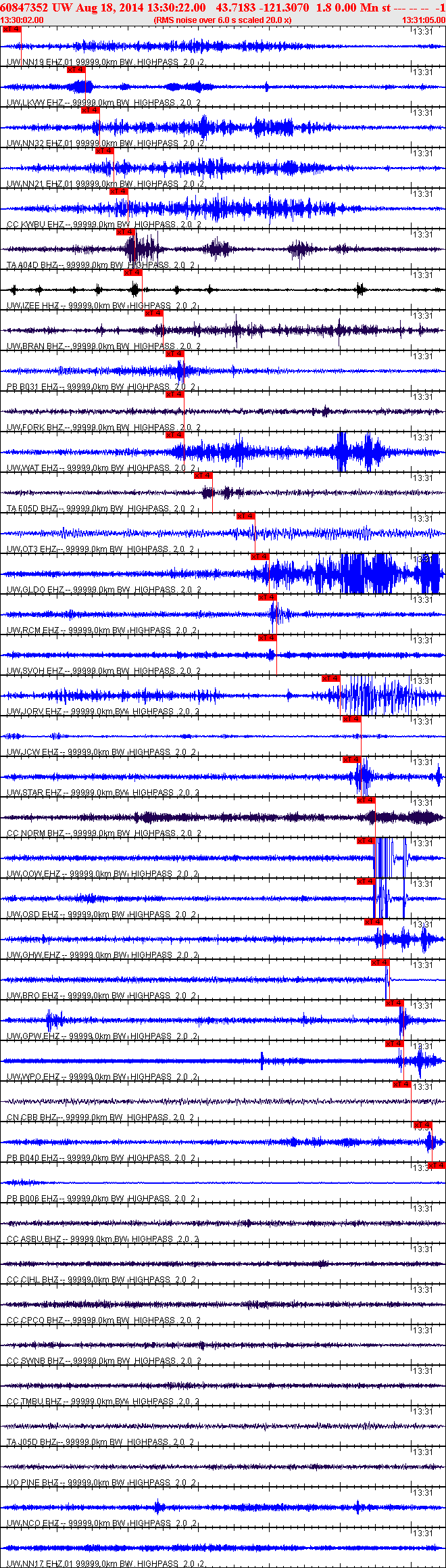Click the pick marker on the UW.NN32 trace

tap(90, 110)
